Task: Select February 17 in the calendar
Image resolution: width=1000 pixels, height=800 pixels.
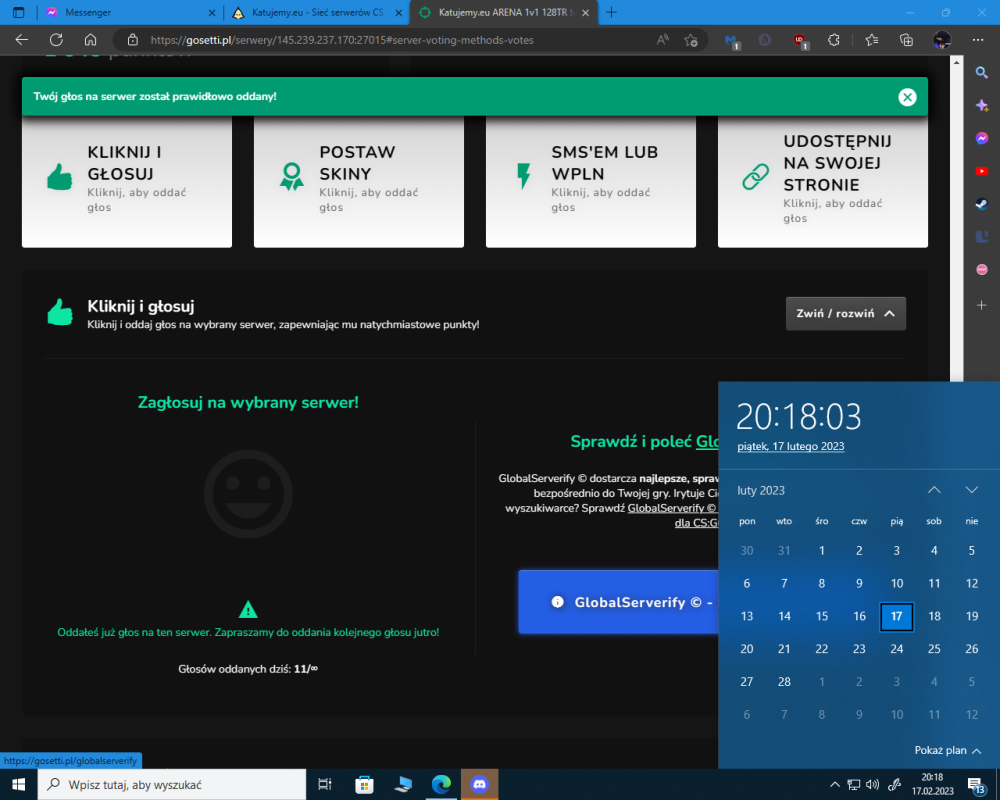Action: [897, 616]
